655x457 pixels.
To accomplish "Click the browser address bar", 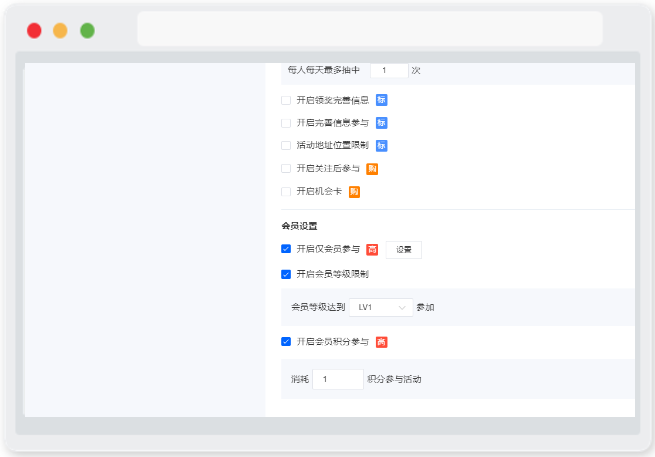I will click(370, 29).
